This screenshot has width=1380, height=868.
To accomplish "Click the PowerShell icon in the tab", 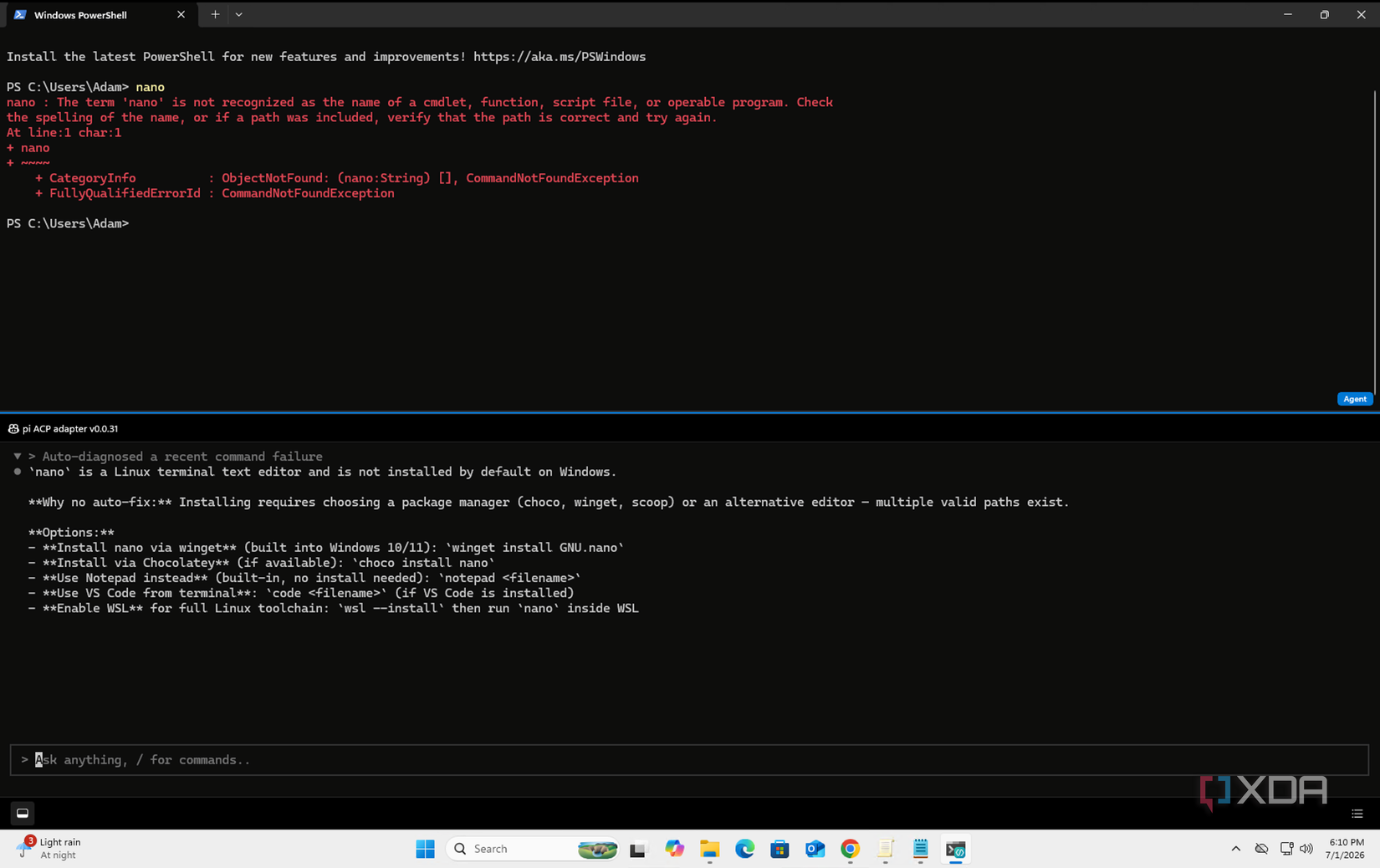I will coord(20,15).
